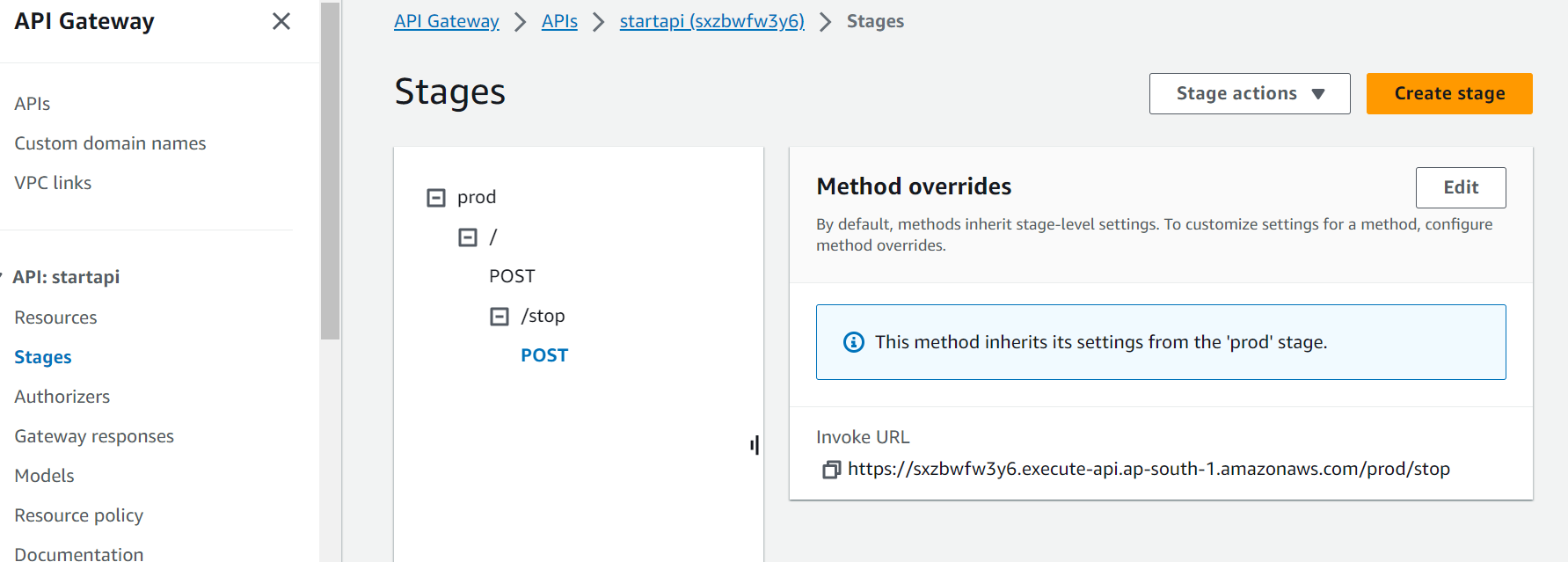1568x562 pixels.
Task: Go to the APIs breadcrumb link
Action: coord(559,21)
